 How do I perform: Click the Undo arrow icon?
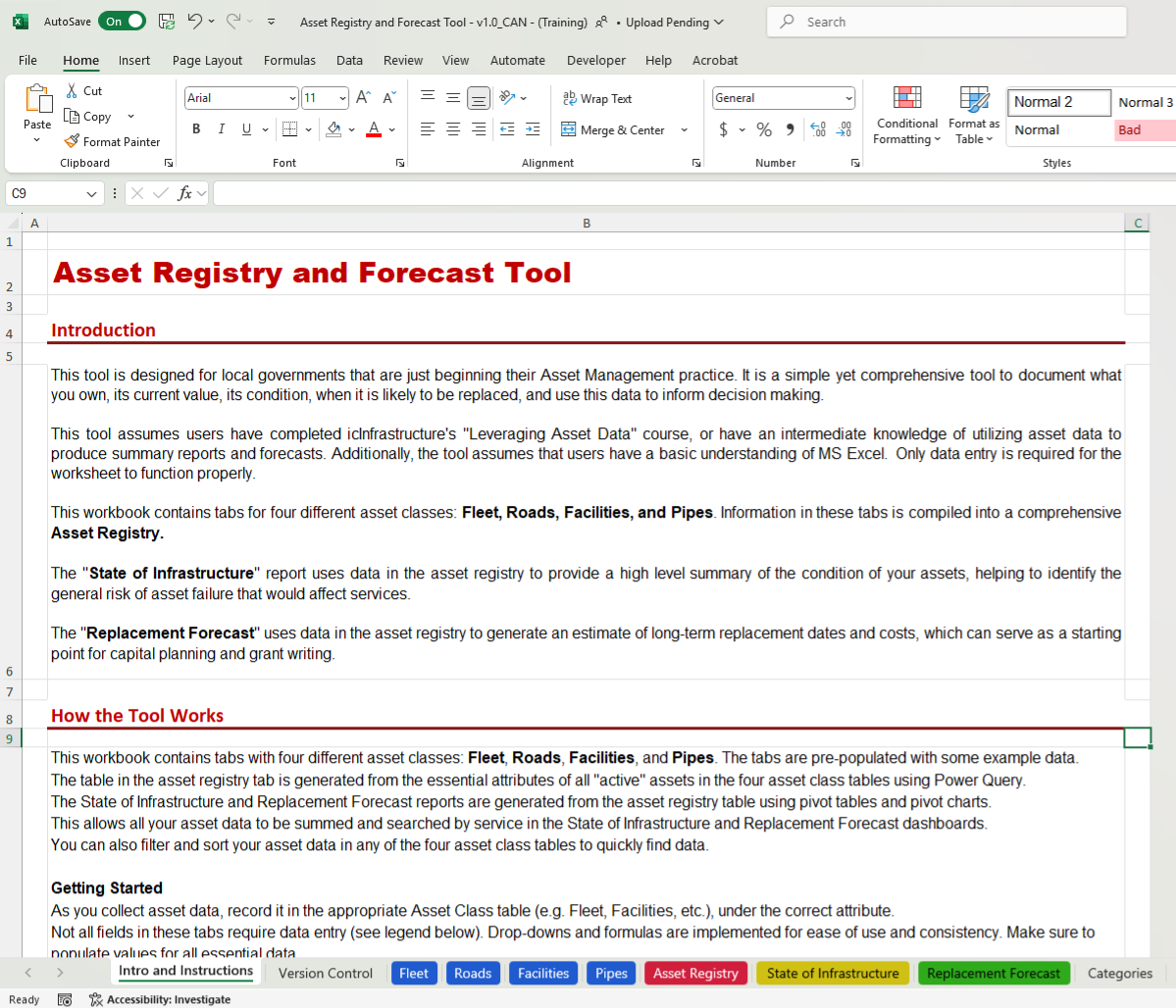(x=194, y=22)
